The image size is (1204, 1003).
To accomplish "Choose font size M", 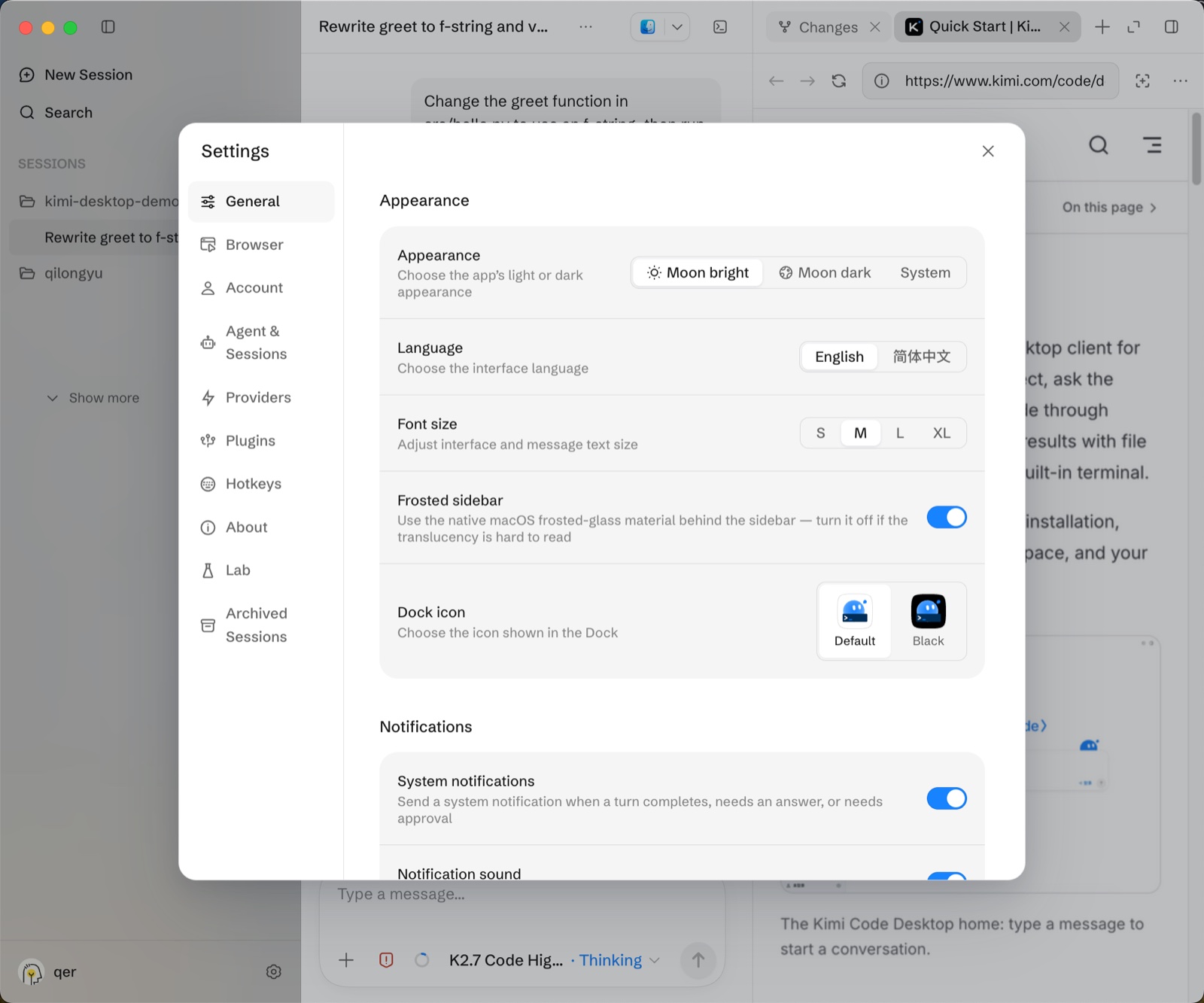I will [860, 433].
